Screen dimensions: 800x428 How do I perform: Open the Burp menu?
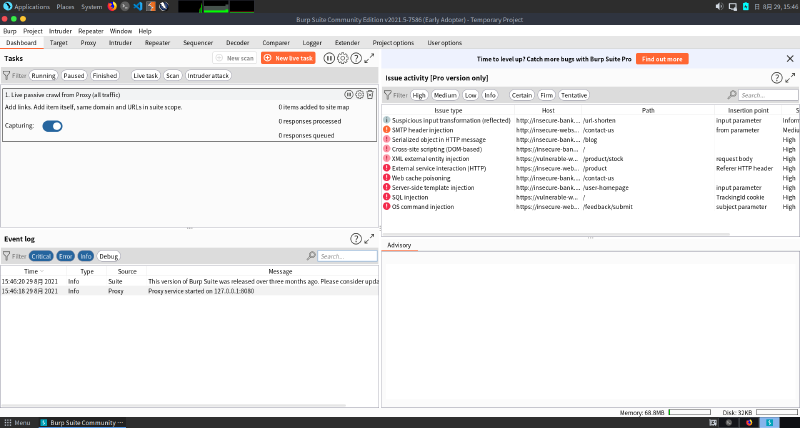(x=10, y=31)
